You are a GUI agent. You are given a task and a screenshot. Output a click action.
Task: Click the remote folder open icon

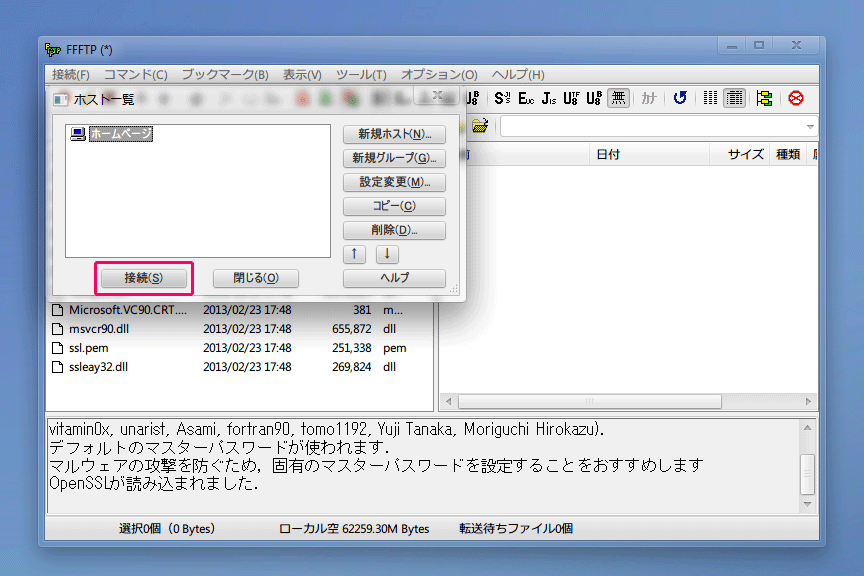click(x=480, y=126)
